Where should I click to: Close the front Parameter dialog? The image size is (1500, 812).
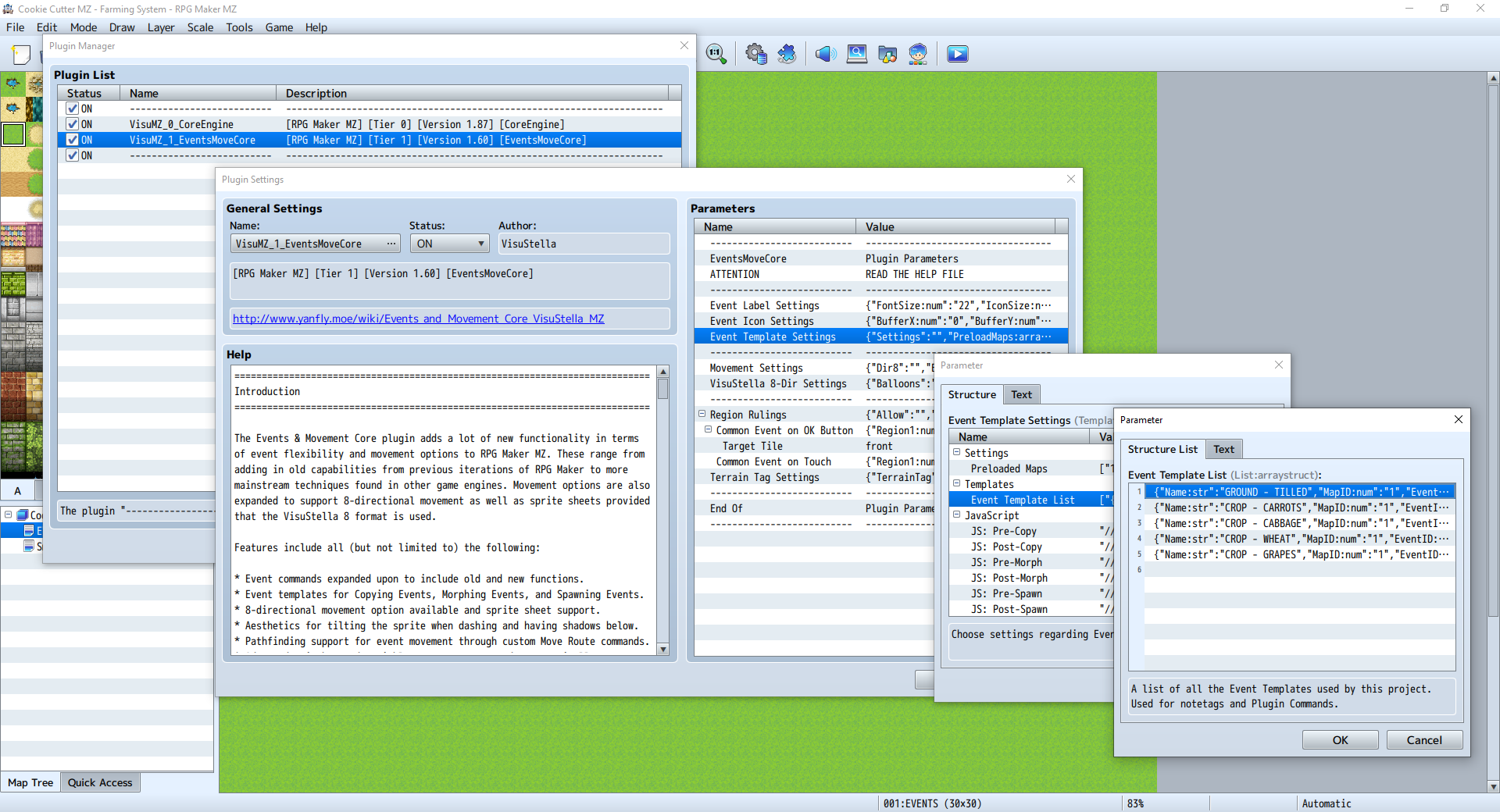click(x=1458, y=419)
